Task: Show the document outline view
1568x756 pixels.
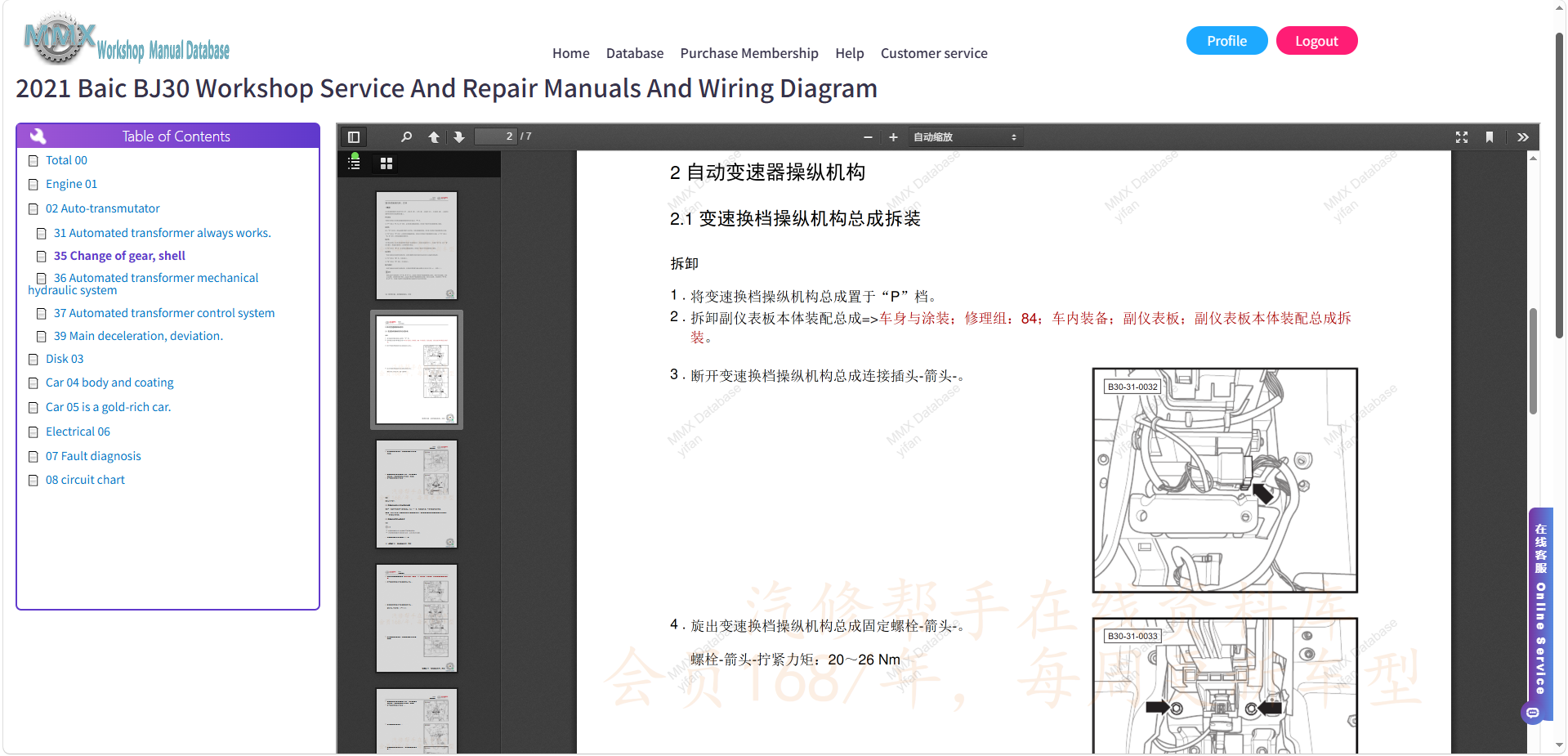Action: pyautogui.click(x=354, y=163)
